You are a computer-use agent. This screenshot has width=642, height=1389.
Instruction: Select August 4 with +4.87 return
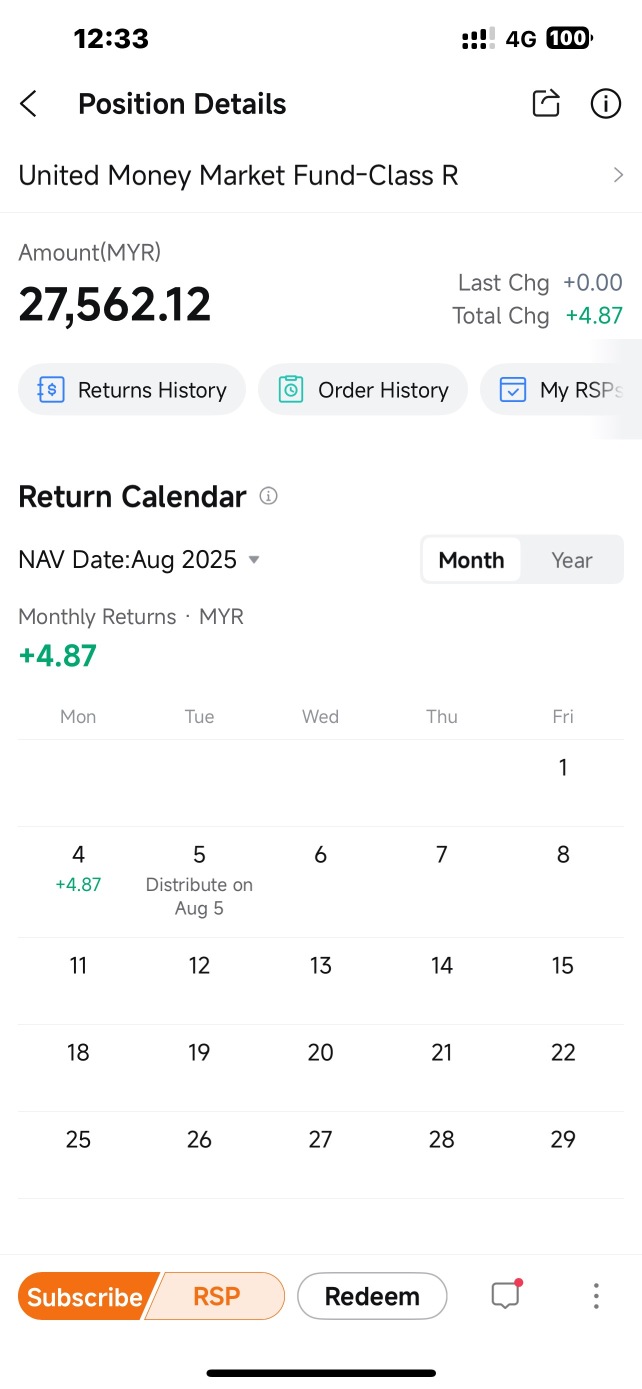pyautogui.click(x=78, y=869)
